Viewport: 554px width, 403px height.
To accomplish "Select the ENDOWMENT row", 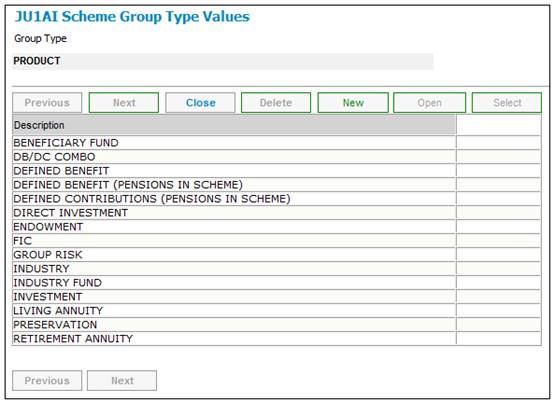I will (277, 227).
